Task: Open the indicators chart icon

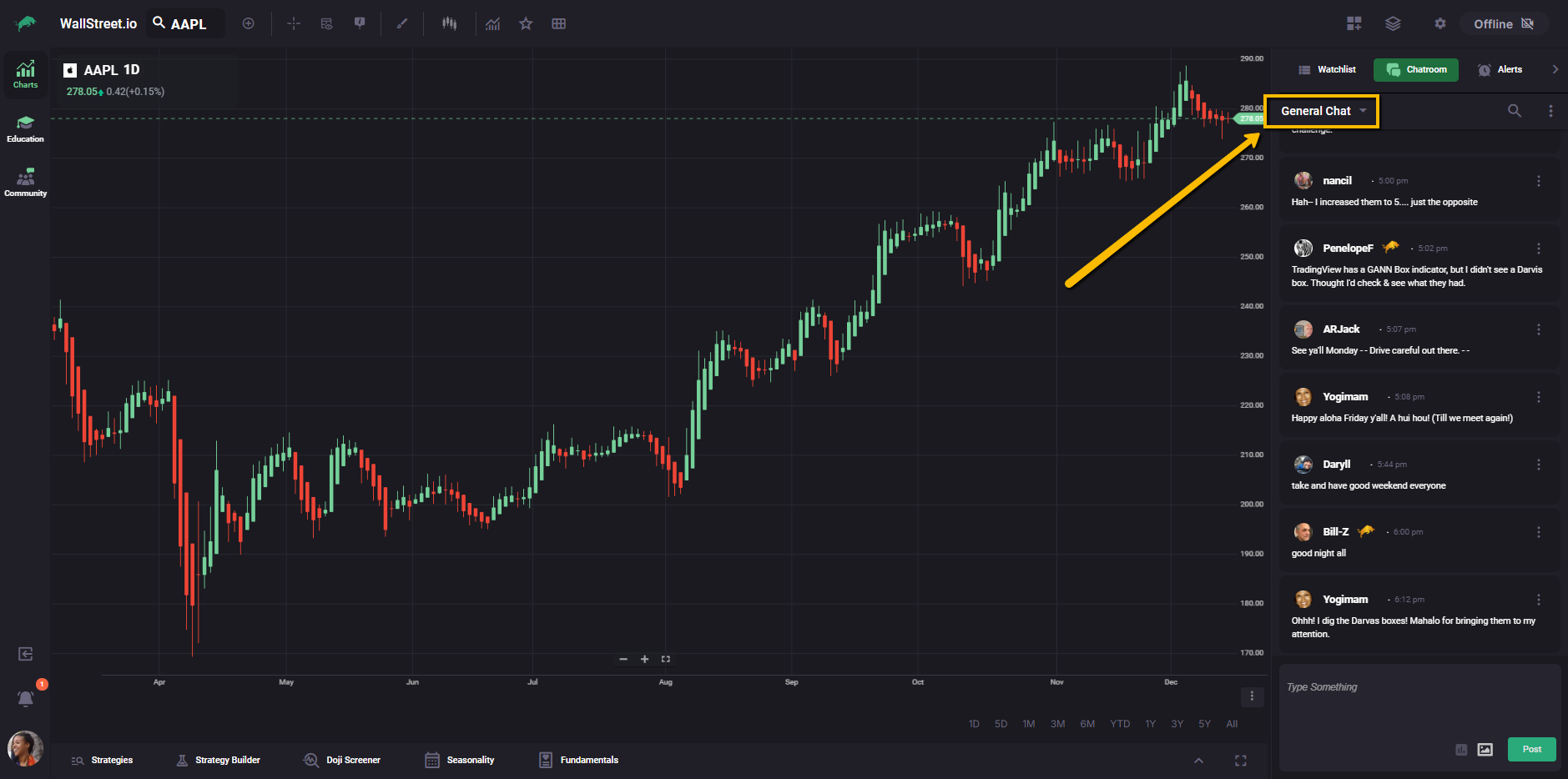Action: 493,23
